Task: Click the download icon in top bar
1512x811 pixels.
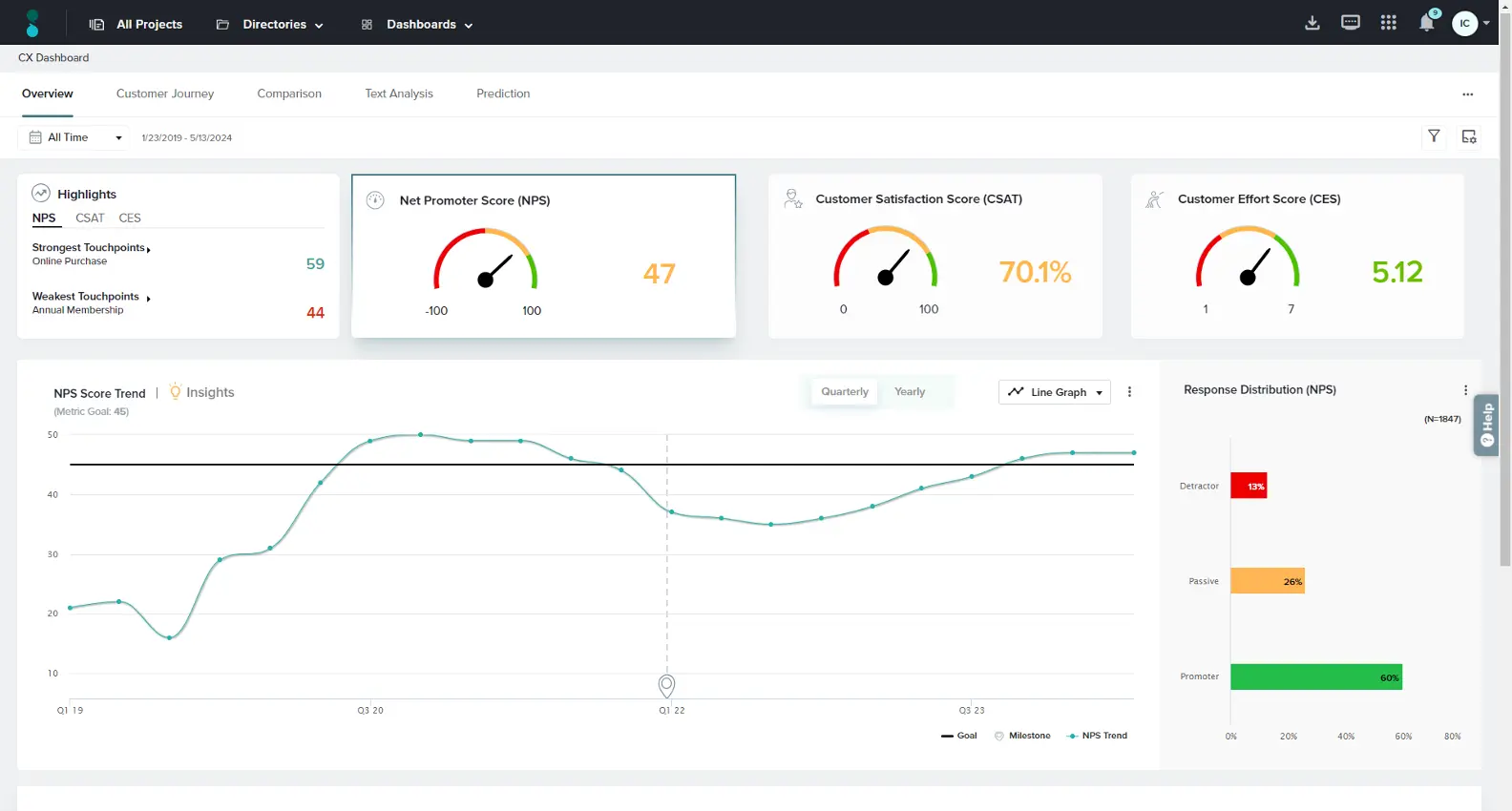Action: 1312,23
